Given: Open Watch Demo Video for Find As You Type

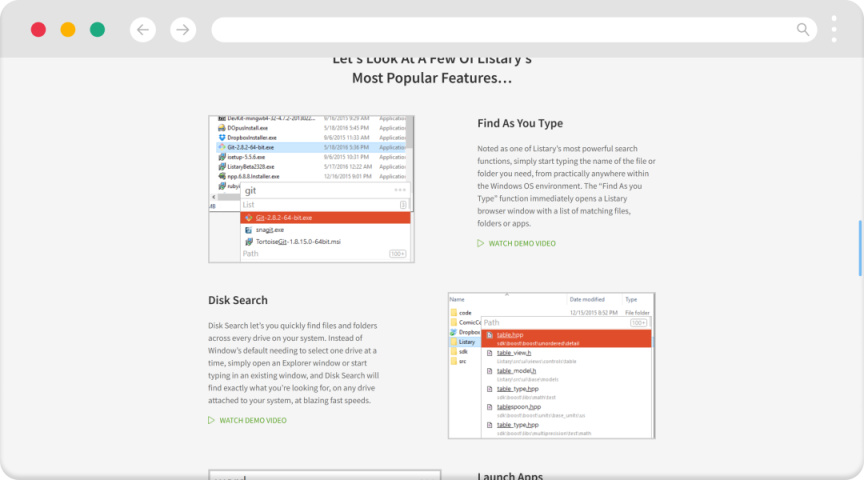Looking at the screenshot, I should pos(522,243).
